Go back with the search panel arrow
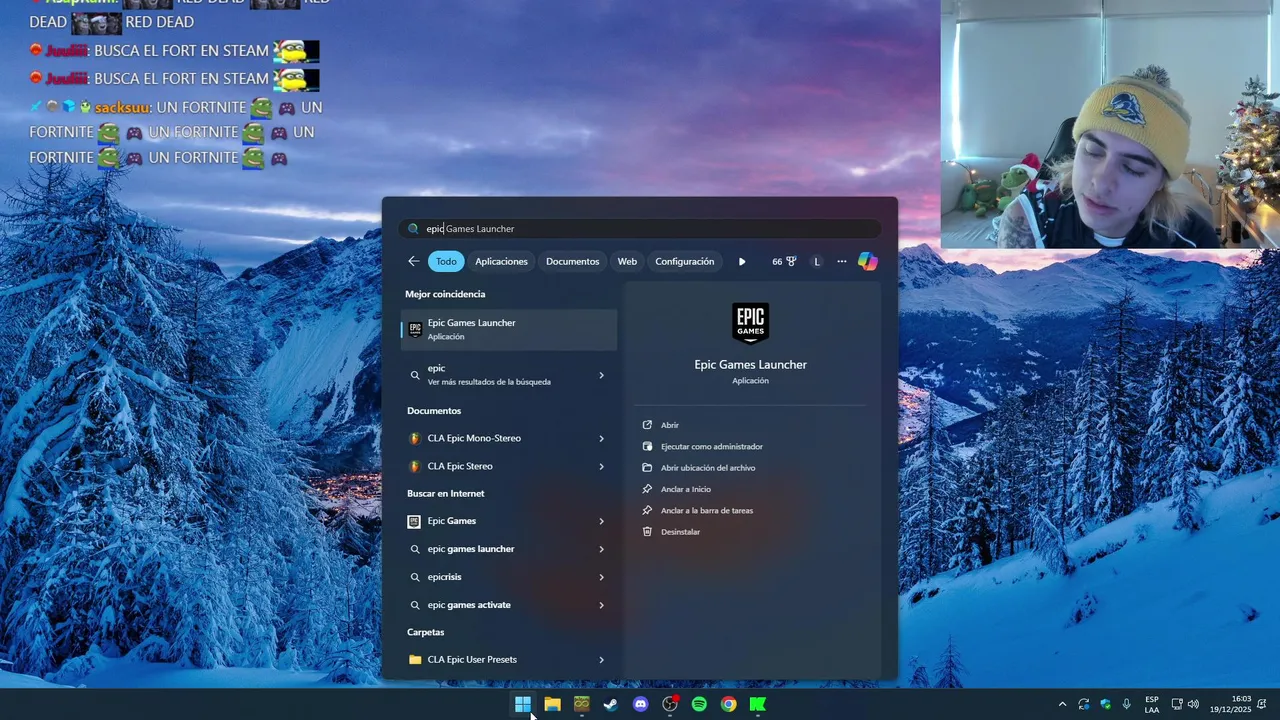Image resolution: width=1280 pixels, height=720 pixels. point(414,261)
